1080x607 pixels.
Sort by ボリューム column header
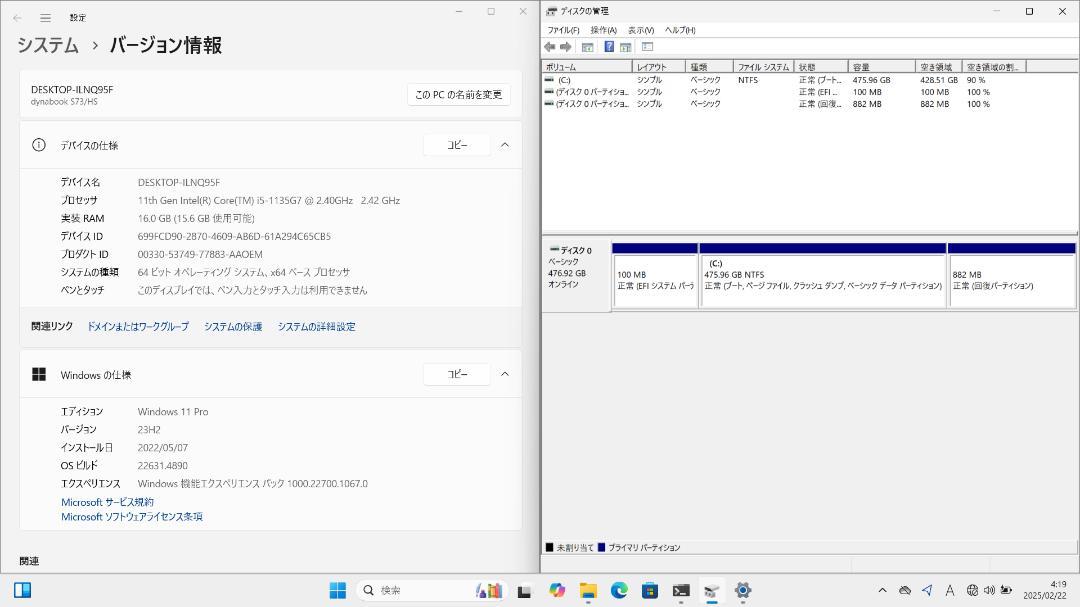(587, 67)
